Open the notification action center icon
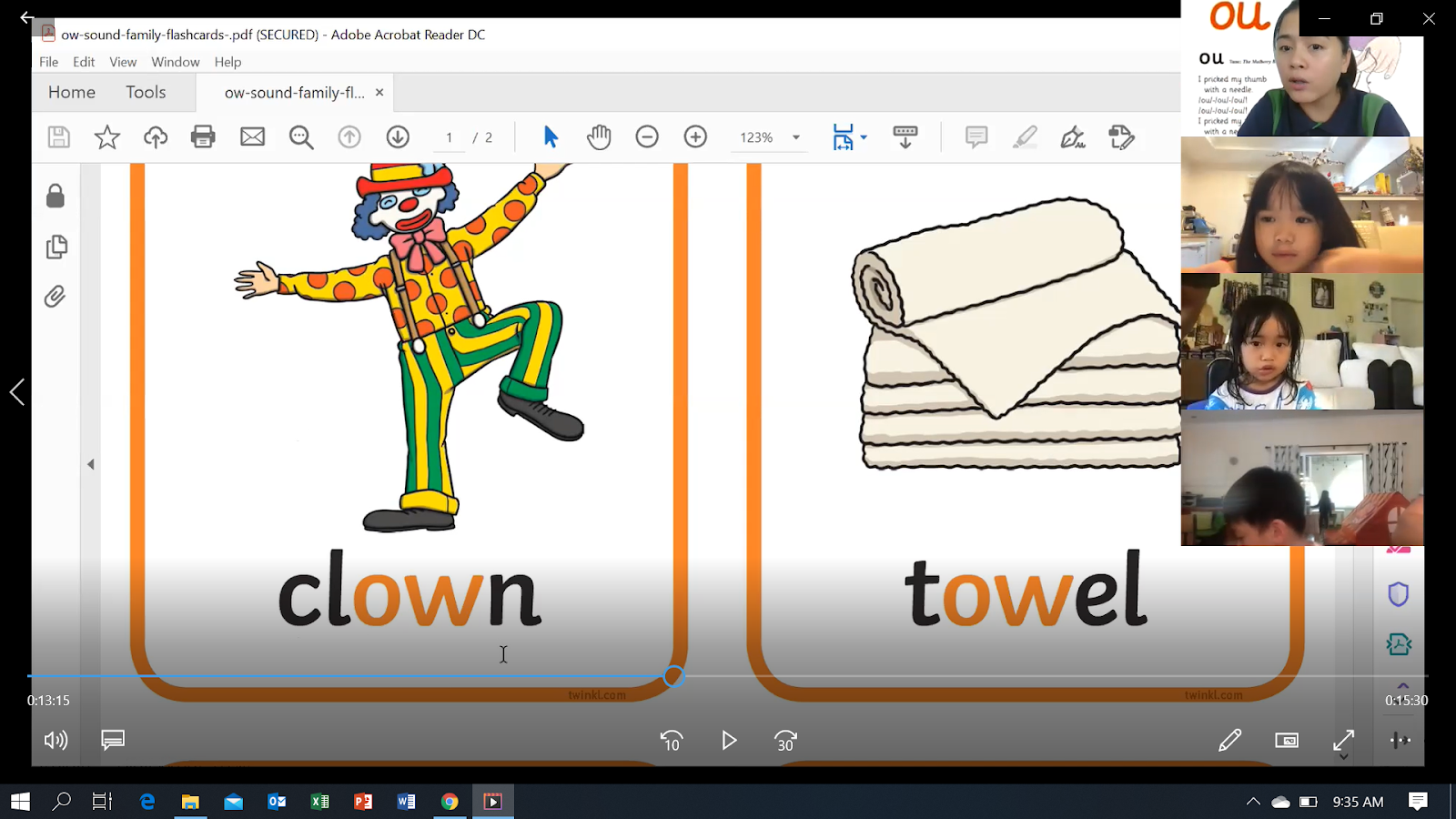 [x=1418, y=802]
